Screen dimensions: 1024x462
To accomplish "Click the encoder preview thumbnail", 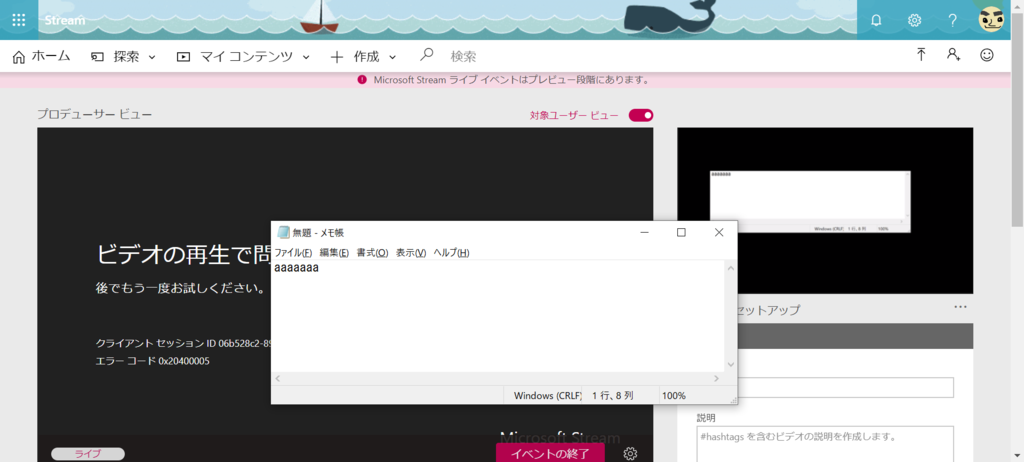I will (825, 210).
